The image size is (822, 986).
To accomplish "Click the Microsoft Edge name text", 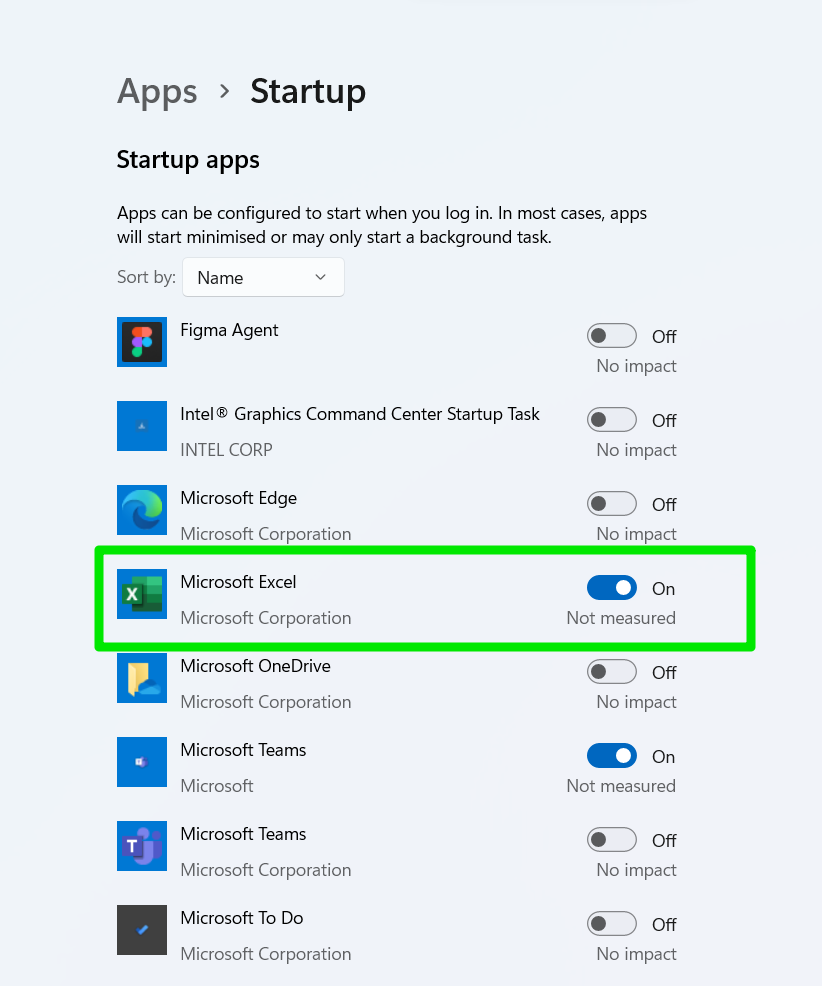I will coord(238,499).
